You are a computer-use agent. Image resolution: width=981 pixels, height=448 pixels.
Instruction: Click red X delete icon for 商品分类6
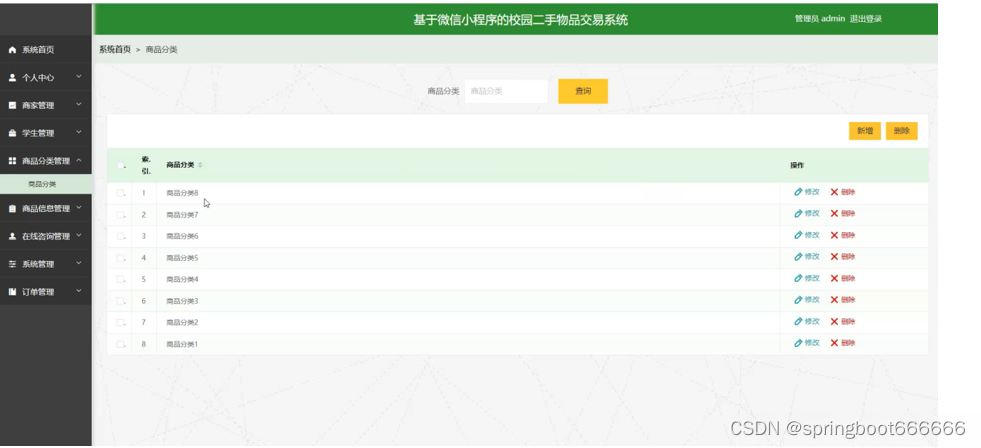[834, 235]
